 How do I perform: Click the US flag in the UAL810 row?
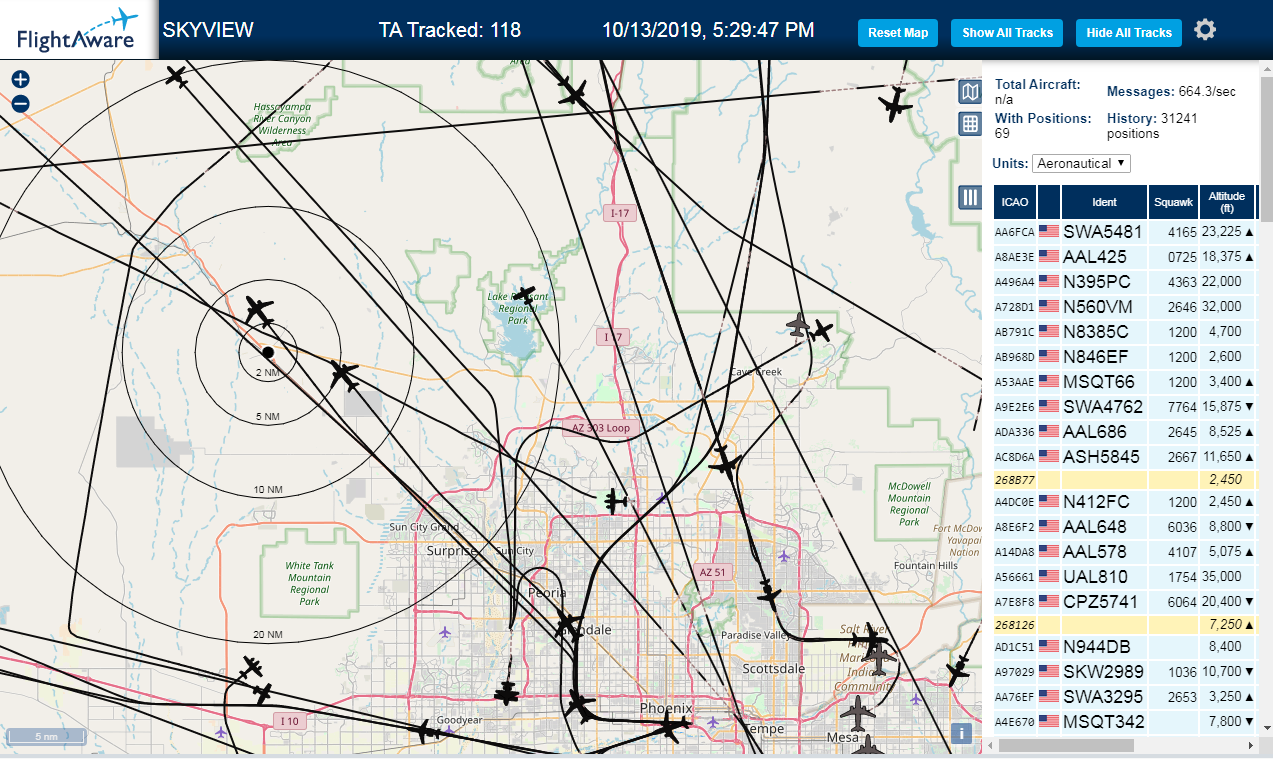(x=1049, y=576)
